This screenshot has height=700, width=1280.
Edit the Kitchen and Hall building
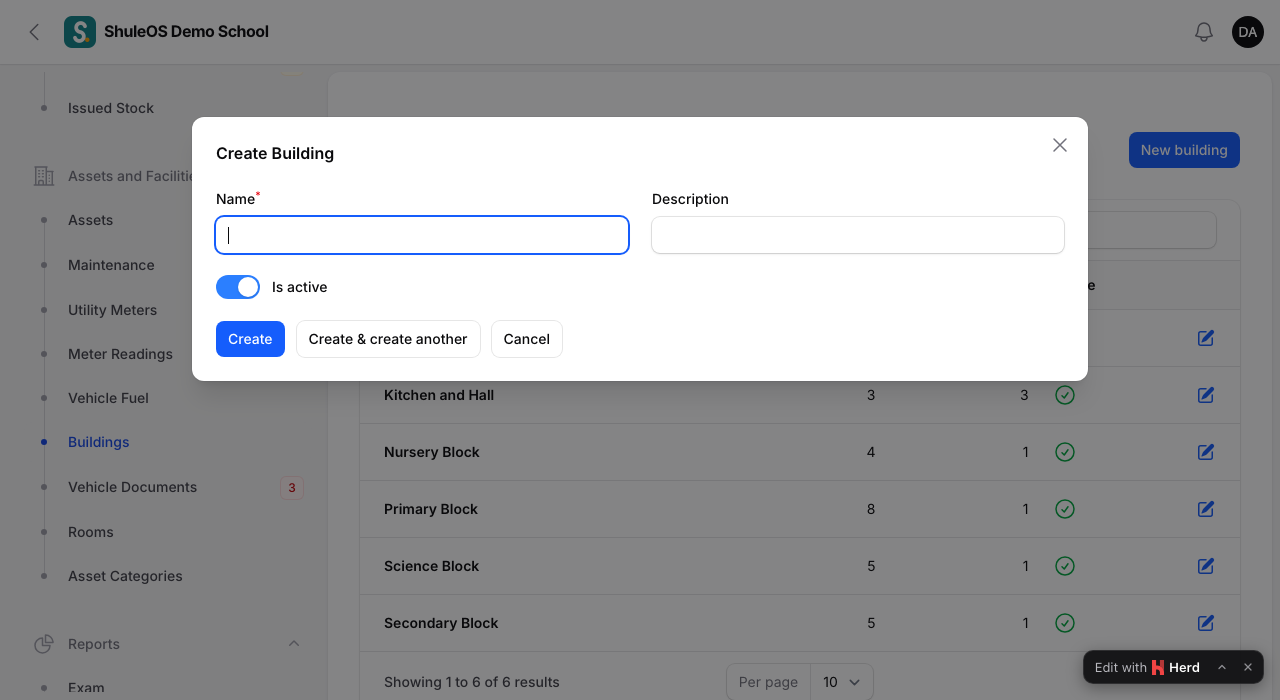(x=1206, y=395)
